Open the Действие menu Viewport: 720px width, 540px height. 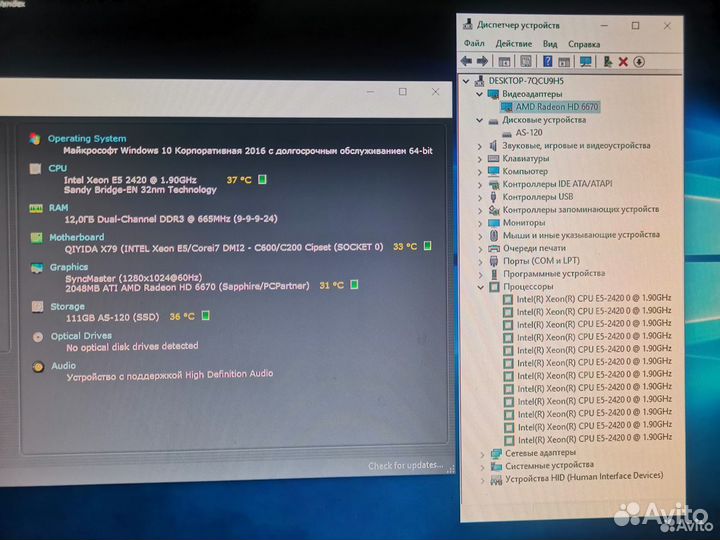click(x=513, y=44)
